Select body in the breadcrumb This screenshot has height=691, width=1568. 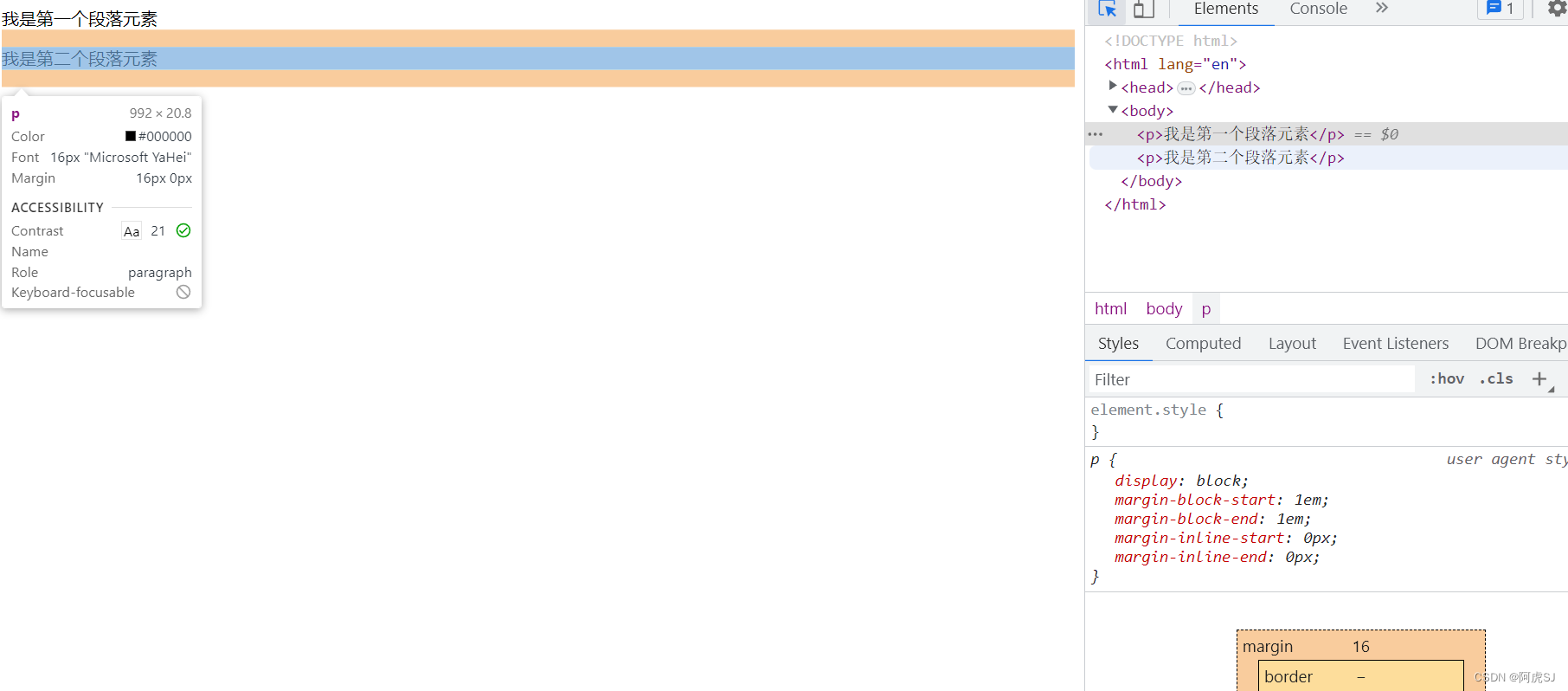pyautogui.click(x=1164, y=309)
